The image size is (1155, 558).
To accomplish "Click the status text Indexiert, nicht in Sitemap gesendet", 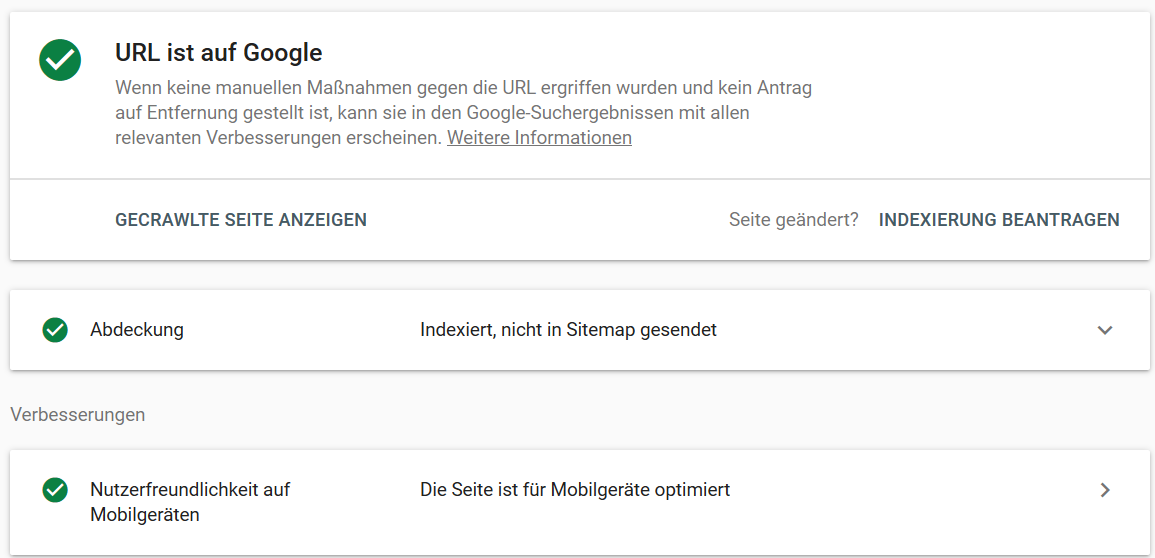I will tap(568, 330).
